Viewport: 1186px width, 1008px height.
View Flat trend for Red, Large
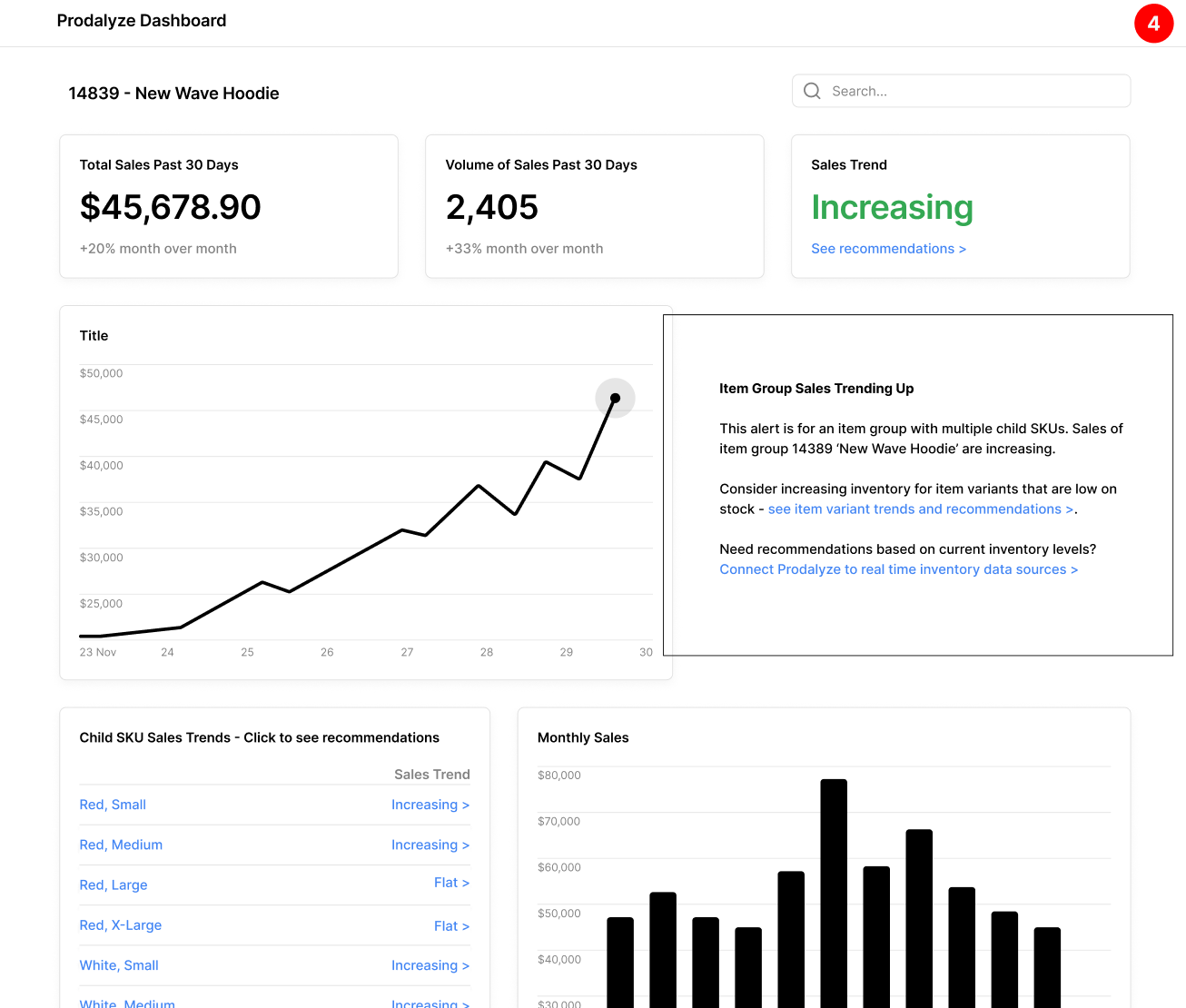click(x=451, y=883)
